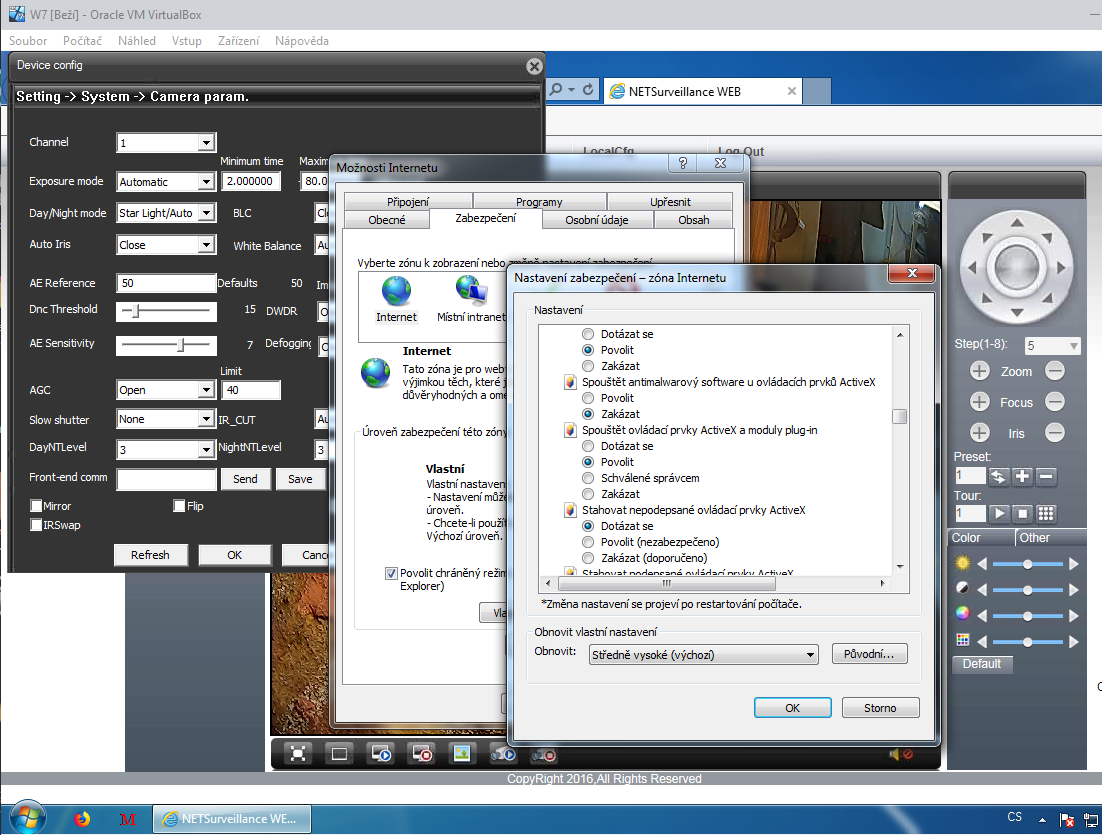Untick the 'Povolit chráněný režim' checkbox
1102x835 pixels.
(x=391, y=574)
